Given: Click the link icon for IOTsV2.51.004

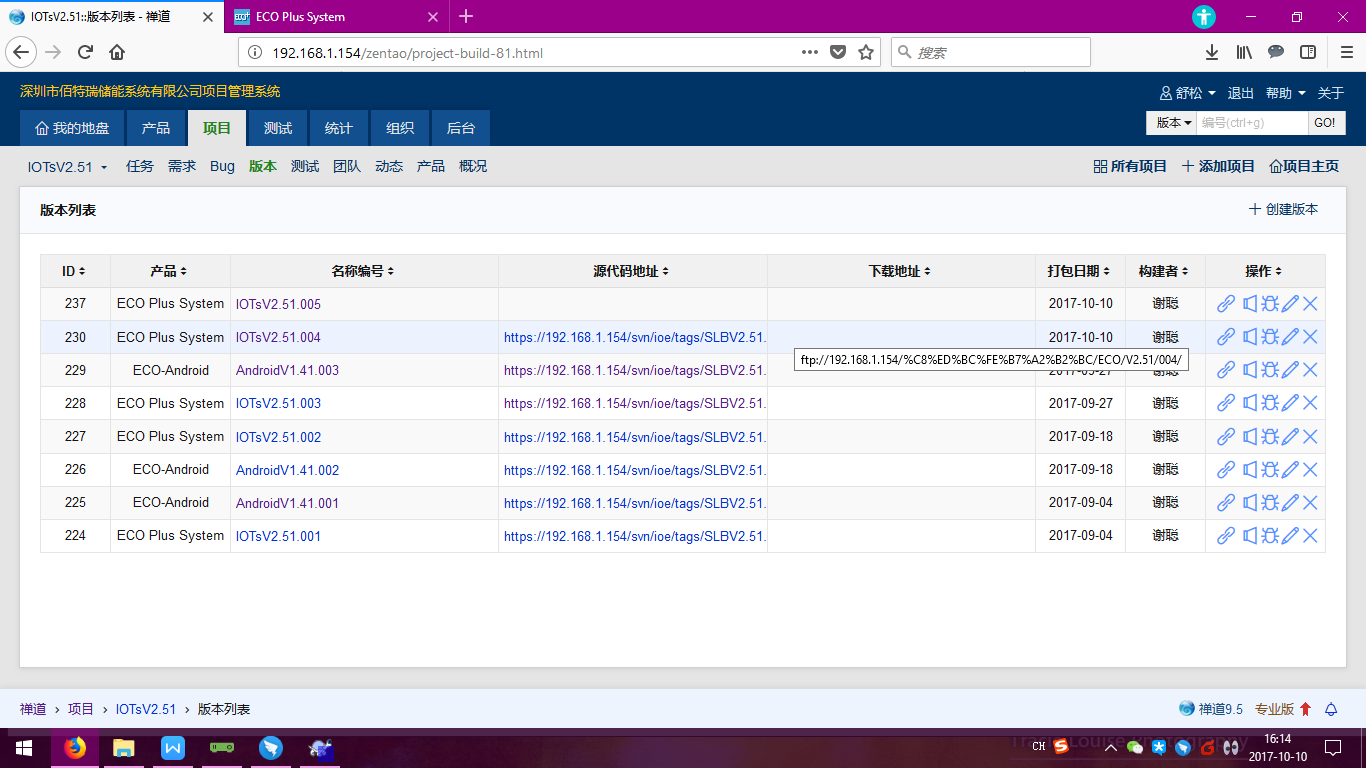Looking at the screenshot, I should coord(1226,337).
